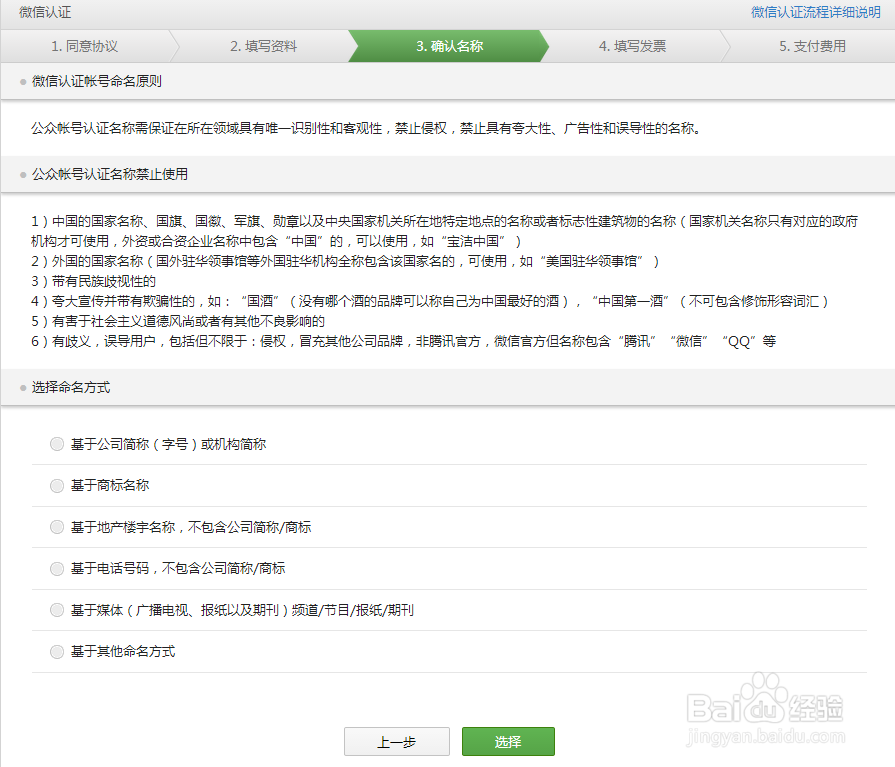Click 选择命名方式 section heading
Viewport: 895px width, 767px height.
(x=71, y=387)
